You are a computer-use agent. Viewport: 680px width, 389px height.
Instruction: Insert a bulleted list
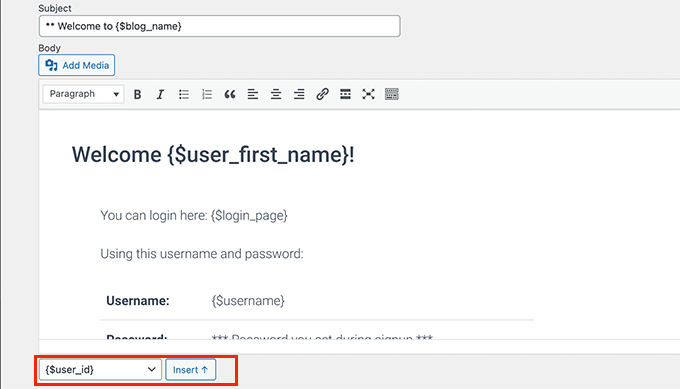184,94
